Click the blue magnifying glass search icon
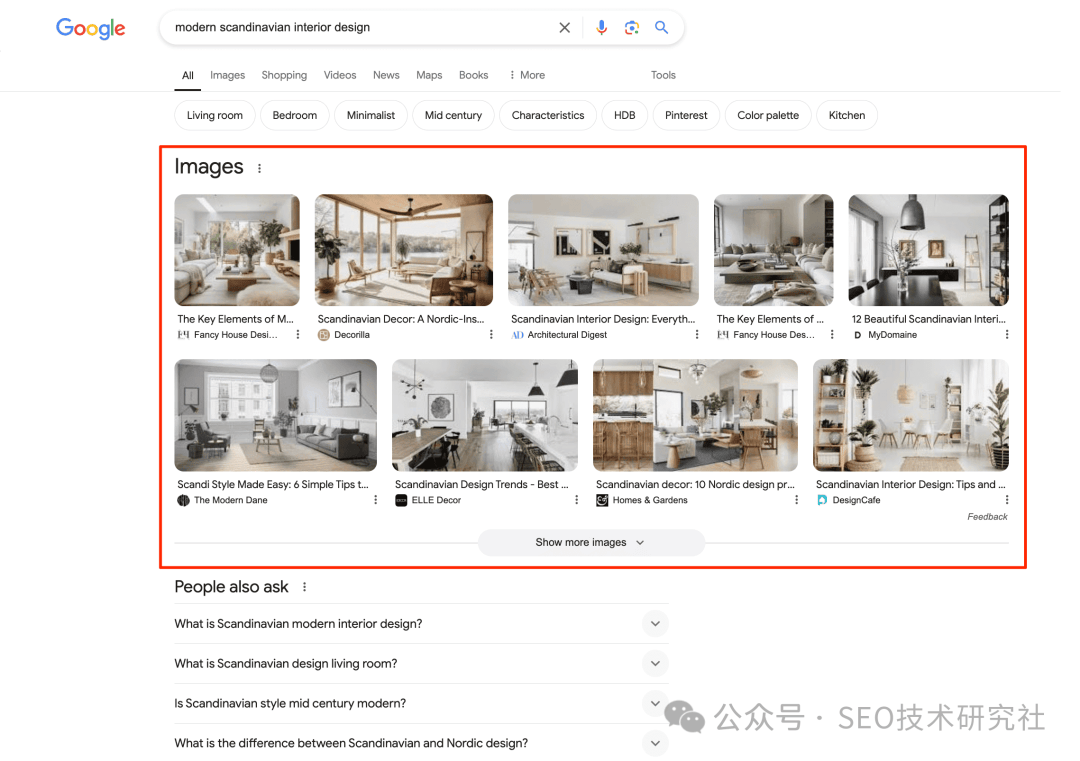The width and height of the screenshot is (1080, 761). 661,27
